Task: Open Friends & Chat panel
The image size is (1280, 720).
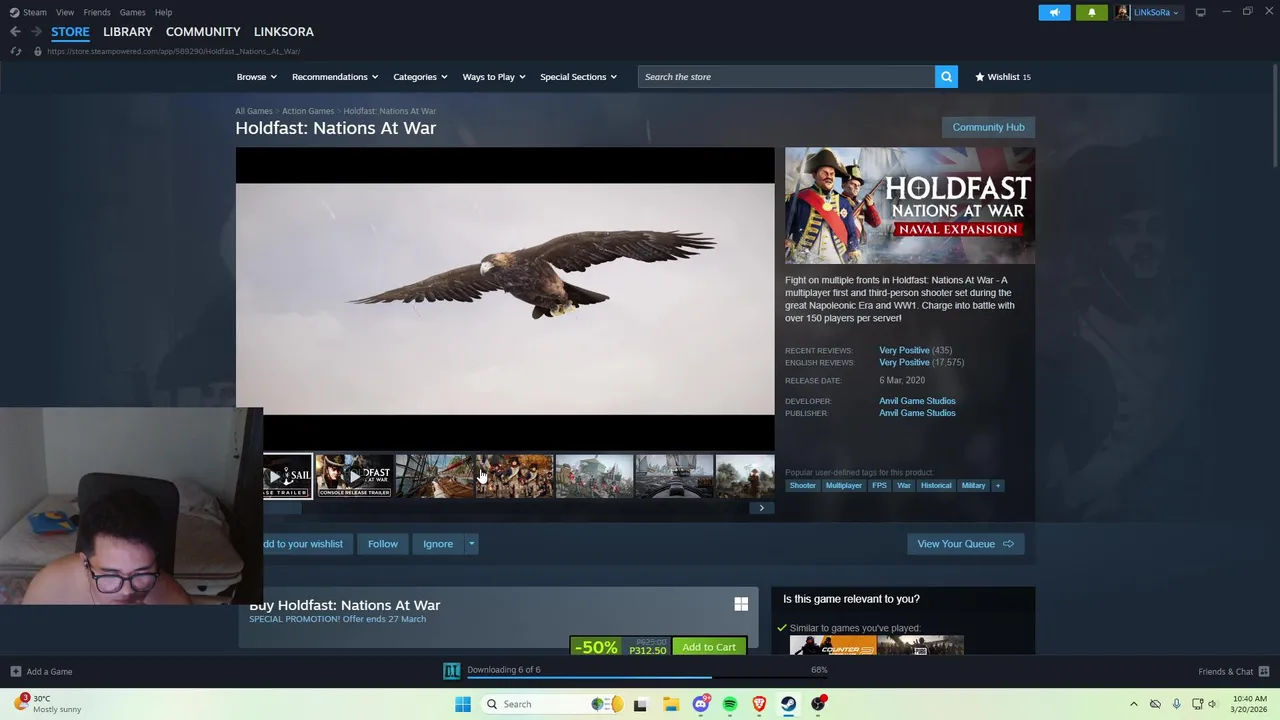Action: (1233, 671)
